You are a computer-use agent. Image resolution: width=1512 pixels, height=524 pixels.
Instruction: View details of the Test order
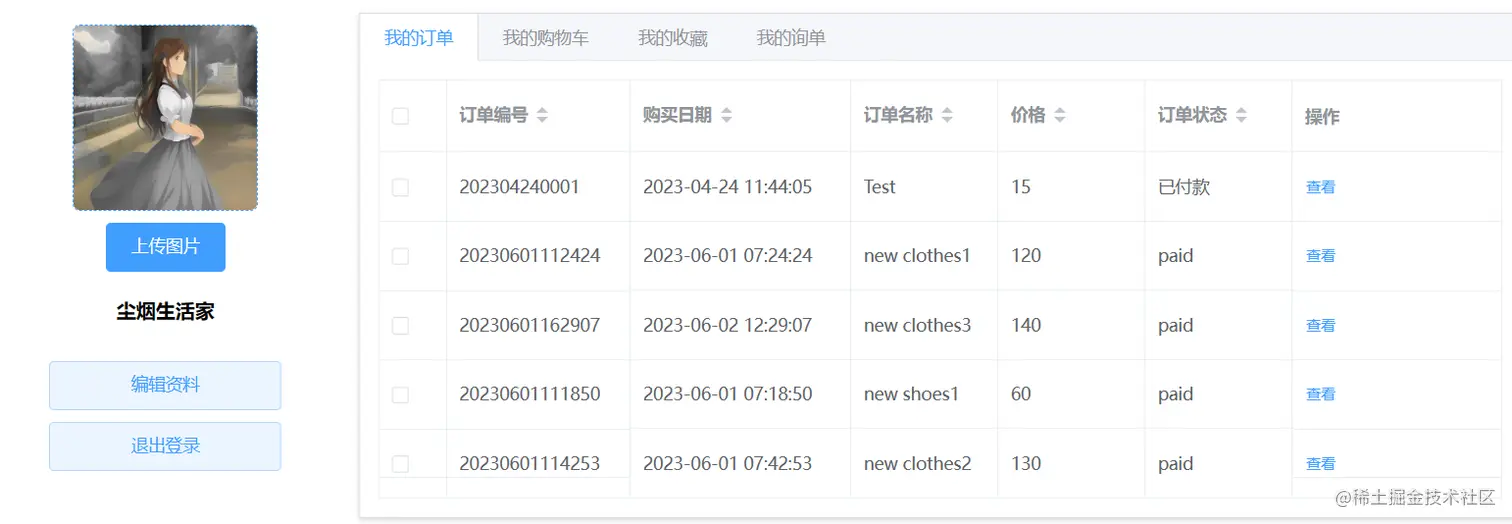click(1320, 187)
